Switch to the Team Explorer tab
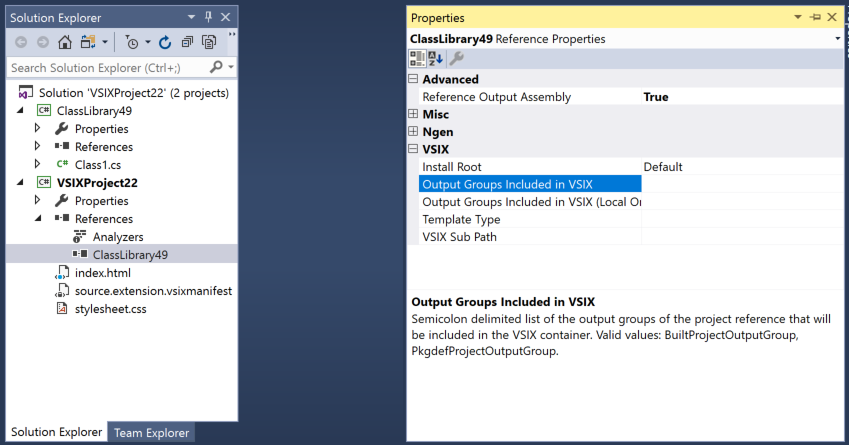The width and height of the screenshot is (849, 445). (x=152, y=433)
